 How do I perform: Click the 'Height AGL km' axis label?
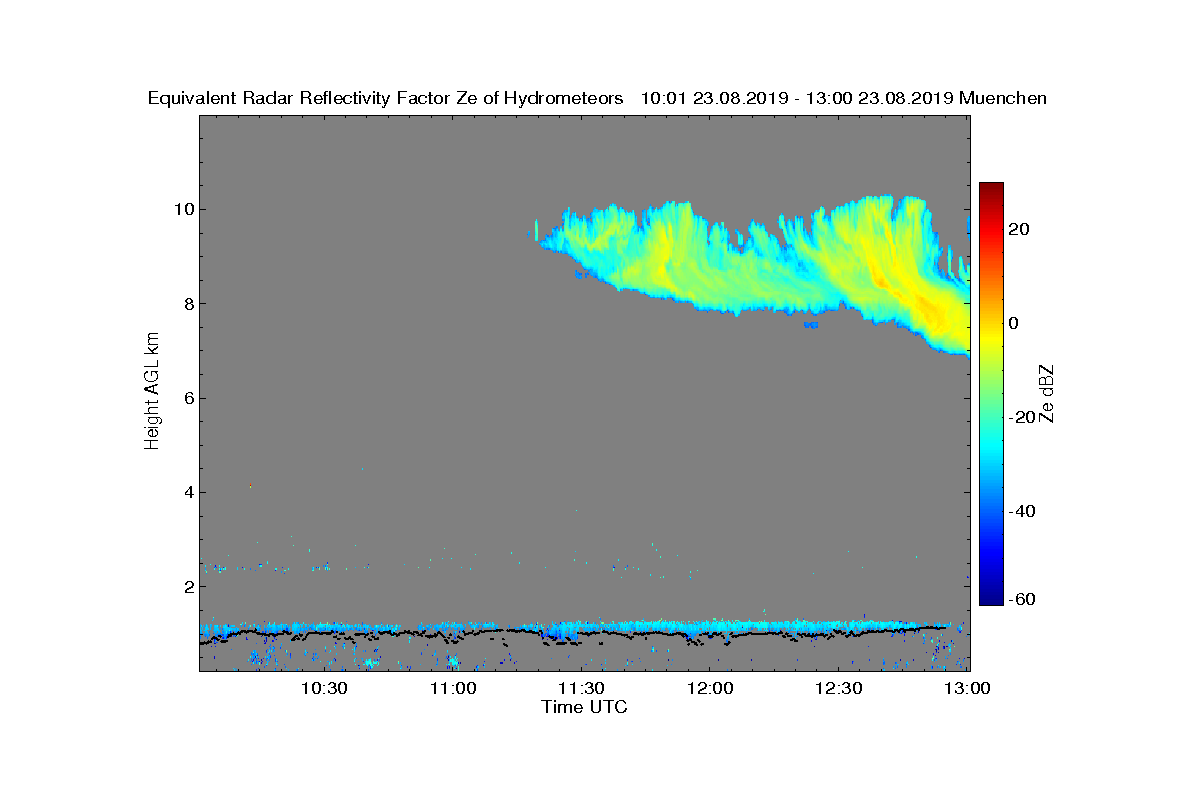tap(152, 392)
